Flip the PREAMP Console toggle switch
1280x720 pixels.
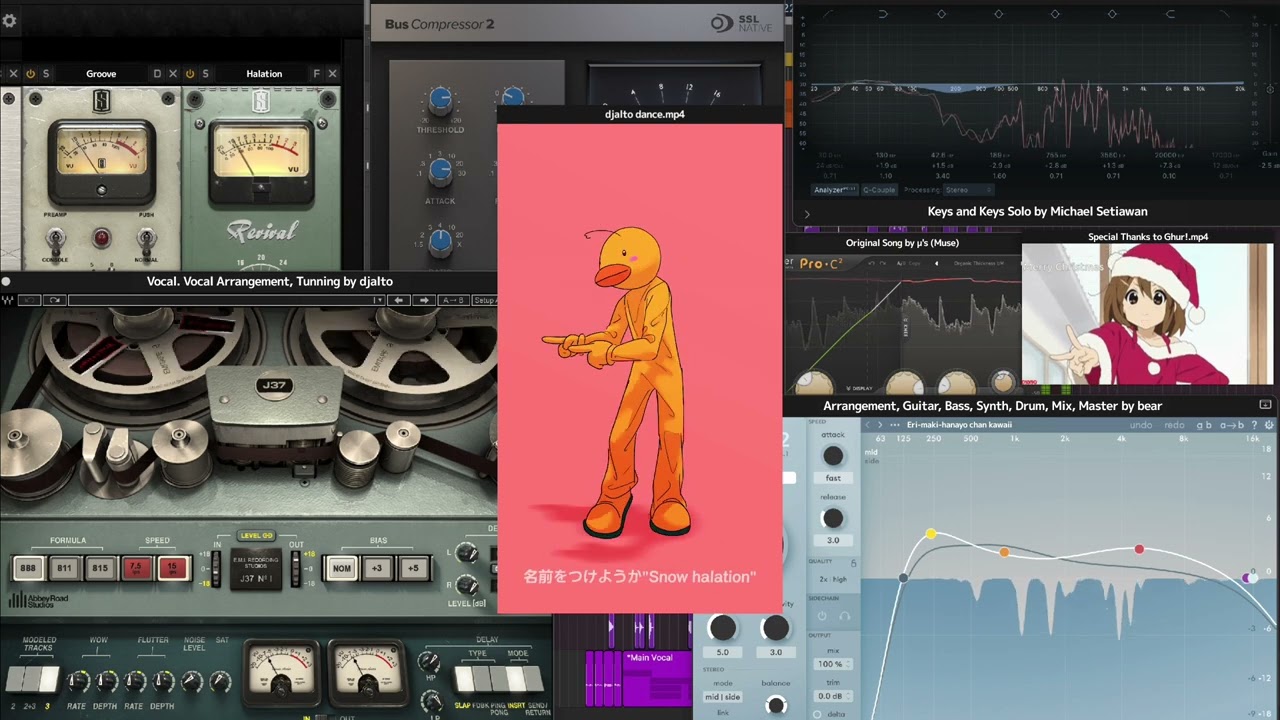point(56,239)
